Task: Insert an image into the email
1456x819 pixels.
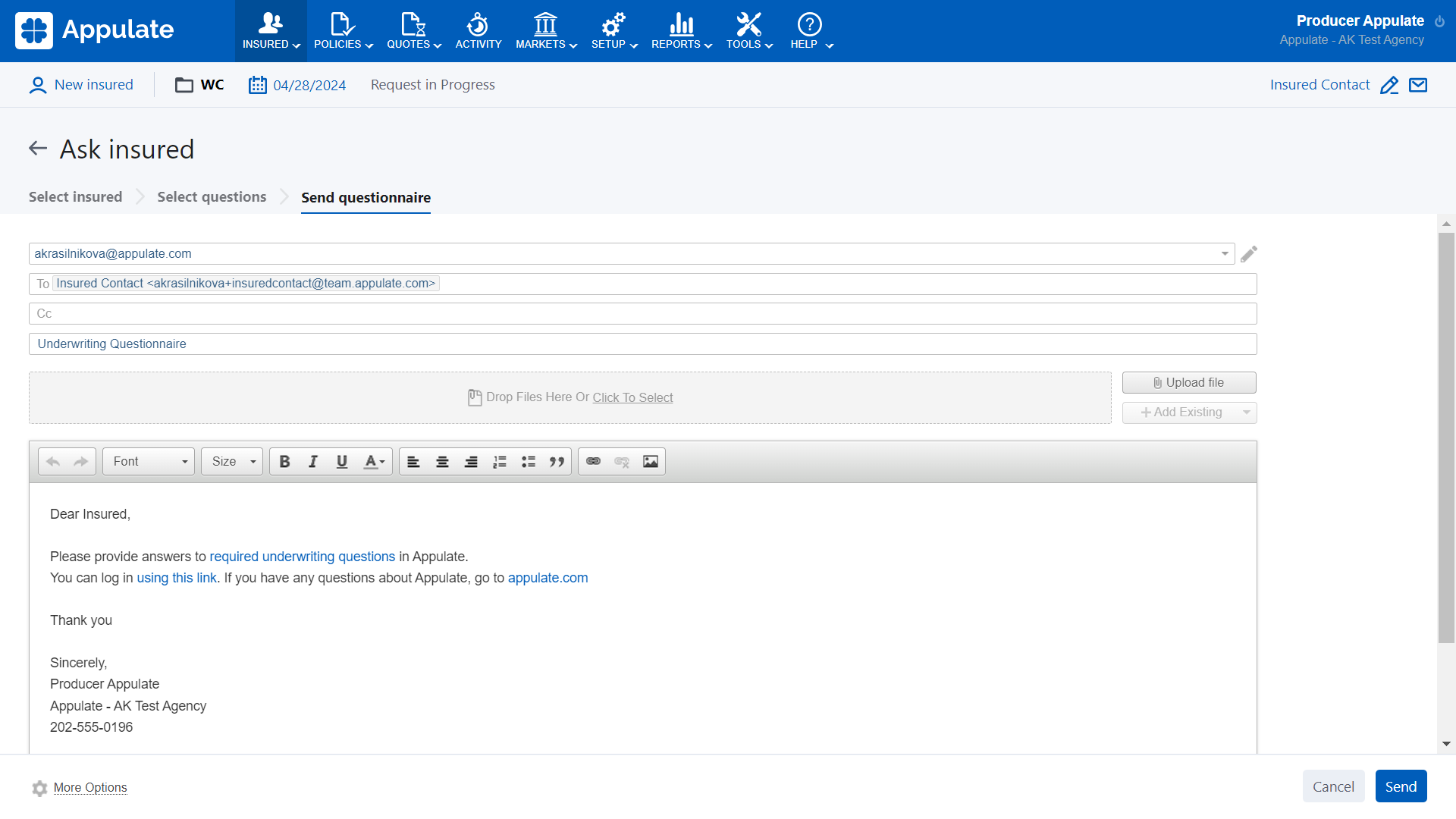Action: point(651,462)
